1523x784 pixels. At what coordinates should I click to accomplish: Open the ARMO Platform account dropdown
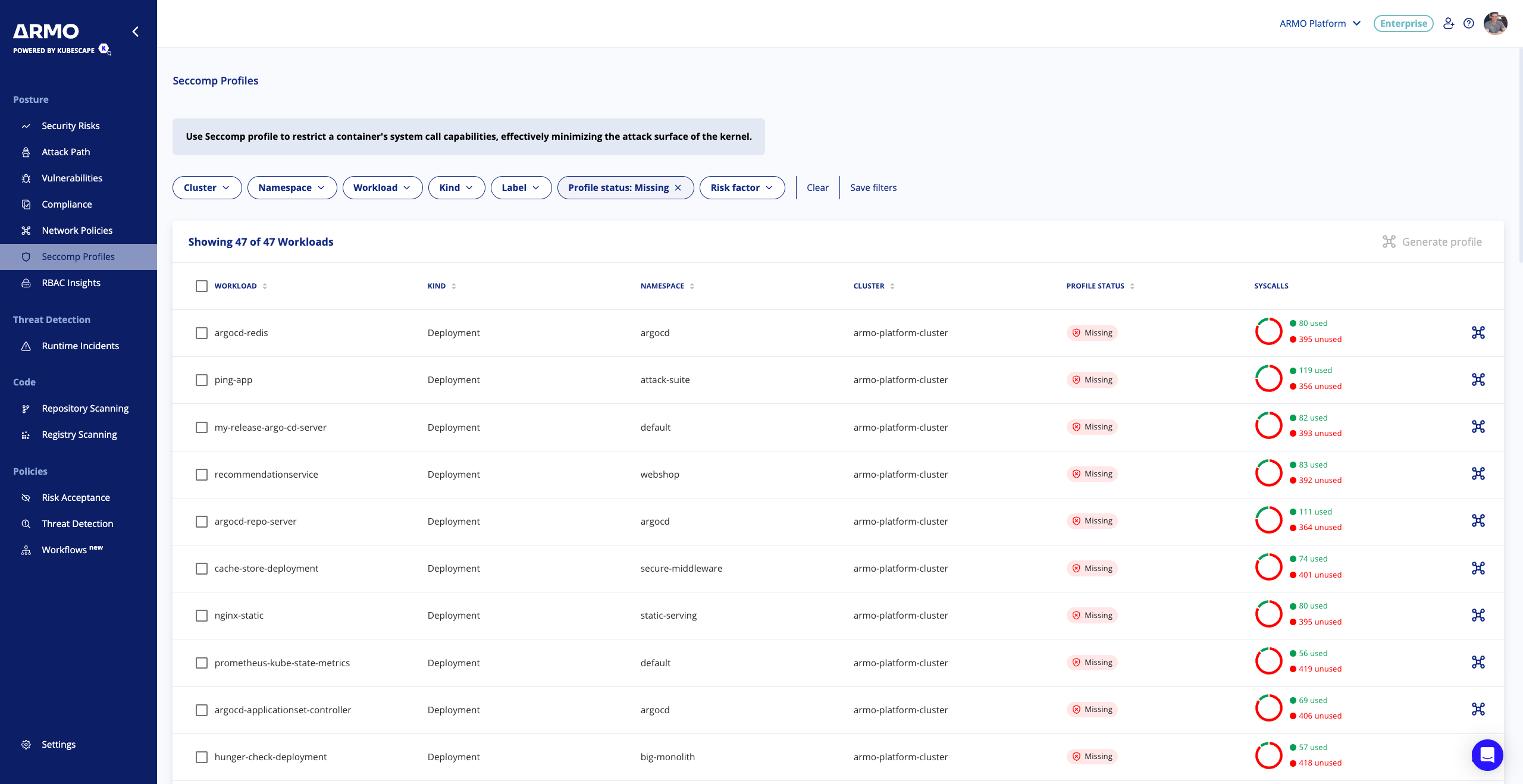tap(1320, 23)
